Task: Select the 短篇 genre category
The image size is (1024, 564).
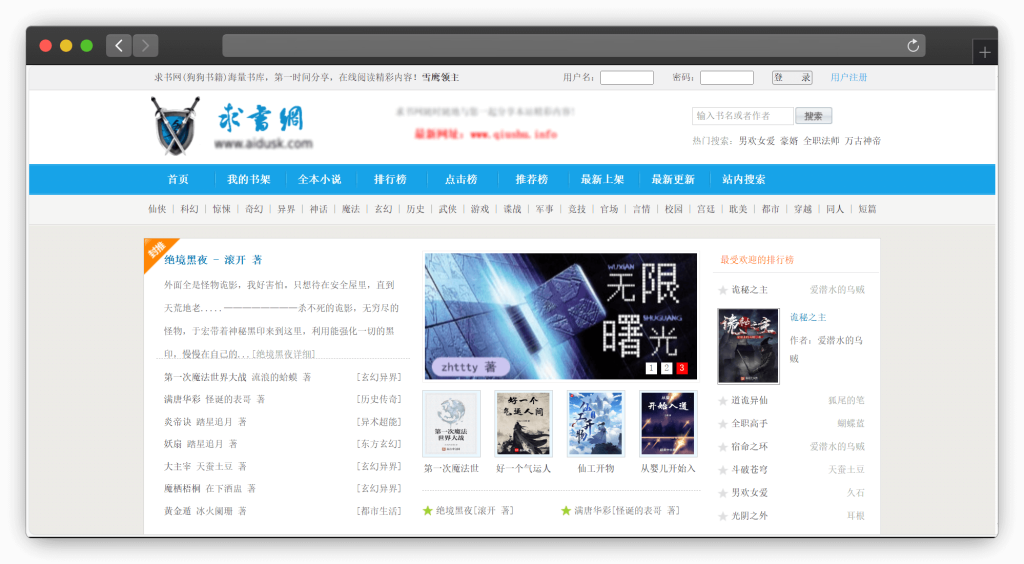Action: [867, 210]
